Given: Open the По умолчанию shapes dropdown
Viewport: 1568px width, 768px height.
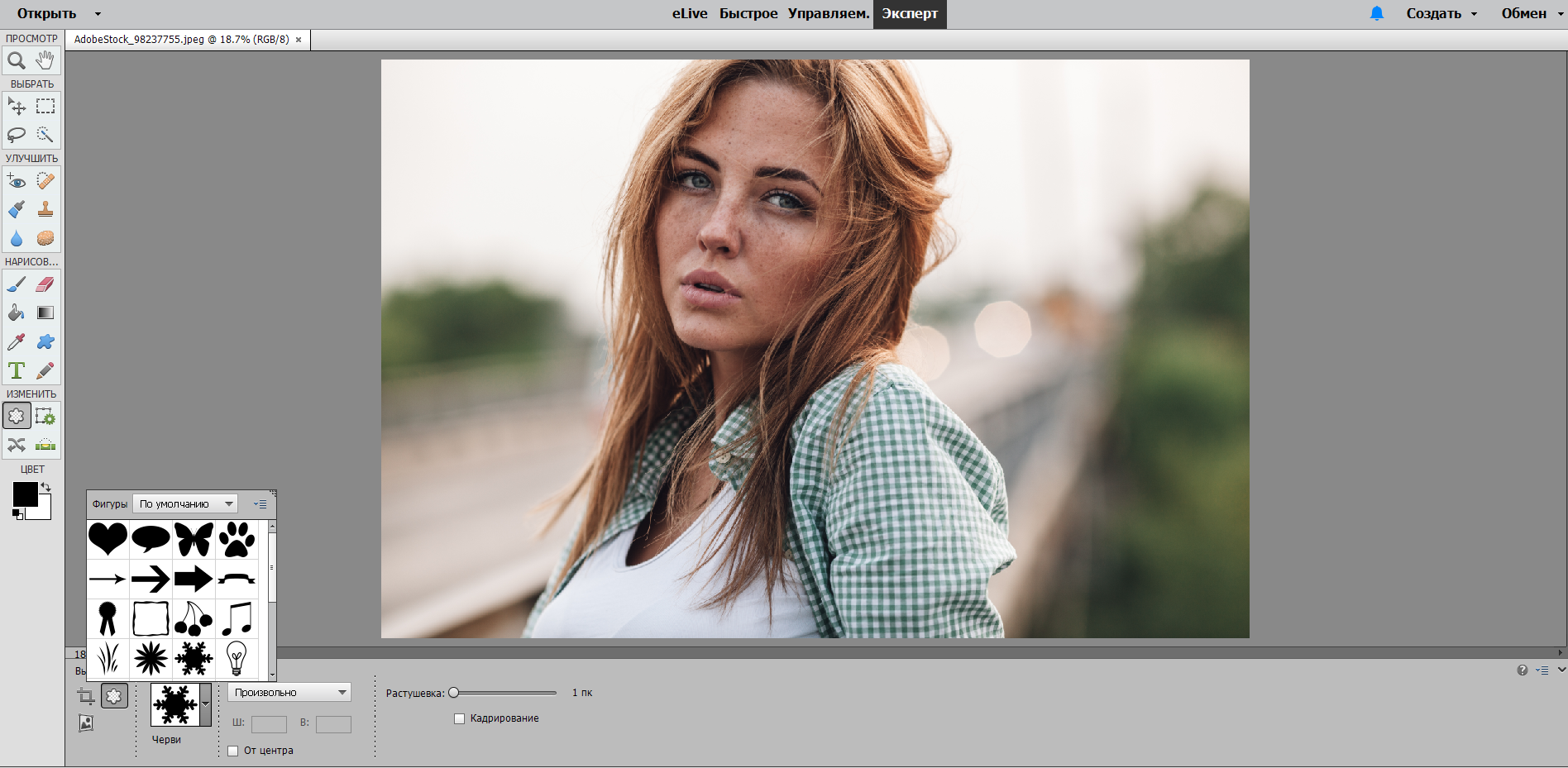Looking at the screenshot, I should pyautogui.click(x=185, y=503).
